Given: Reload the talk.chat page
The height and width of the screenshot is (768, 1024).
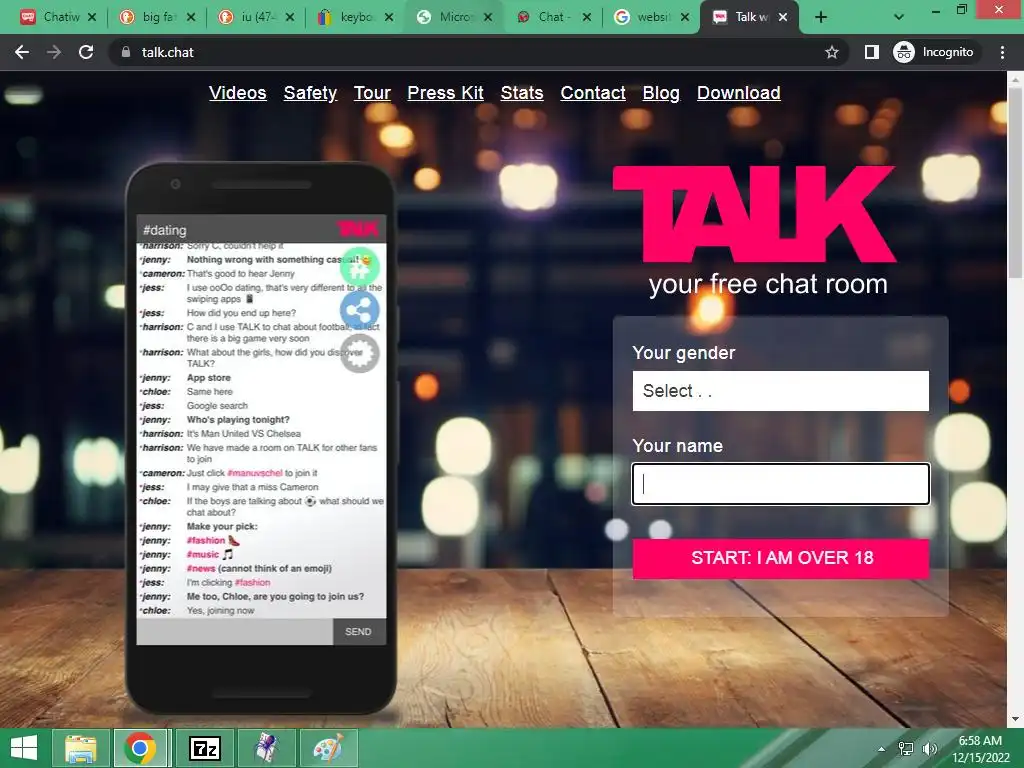Looking at the screenshot, I should pos(86,52).
